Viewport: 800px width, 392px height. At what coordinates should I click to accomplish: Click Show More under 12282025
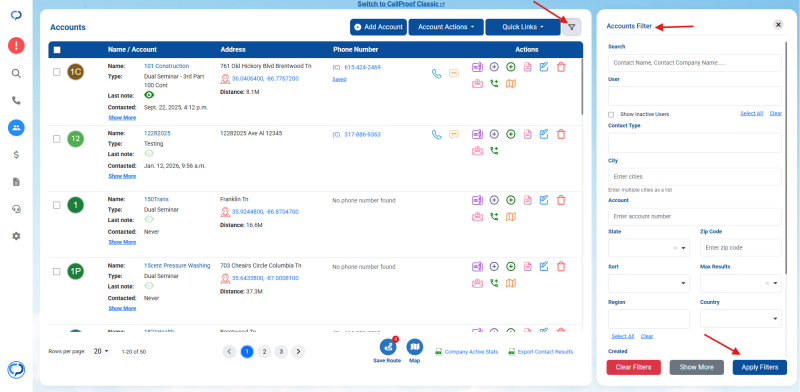(x=122, y=176)
